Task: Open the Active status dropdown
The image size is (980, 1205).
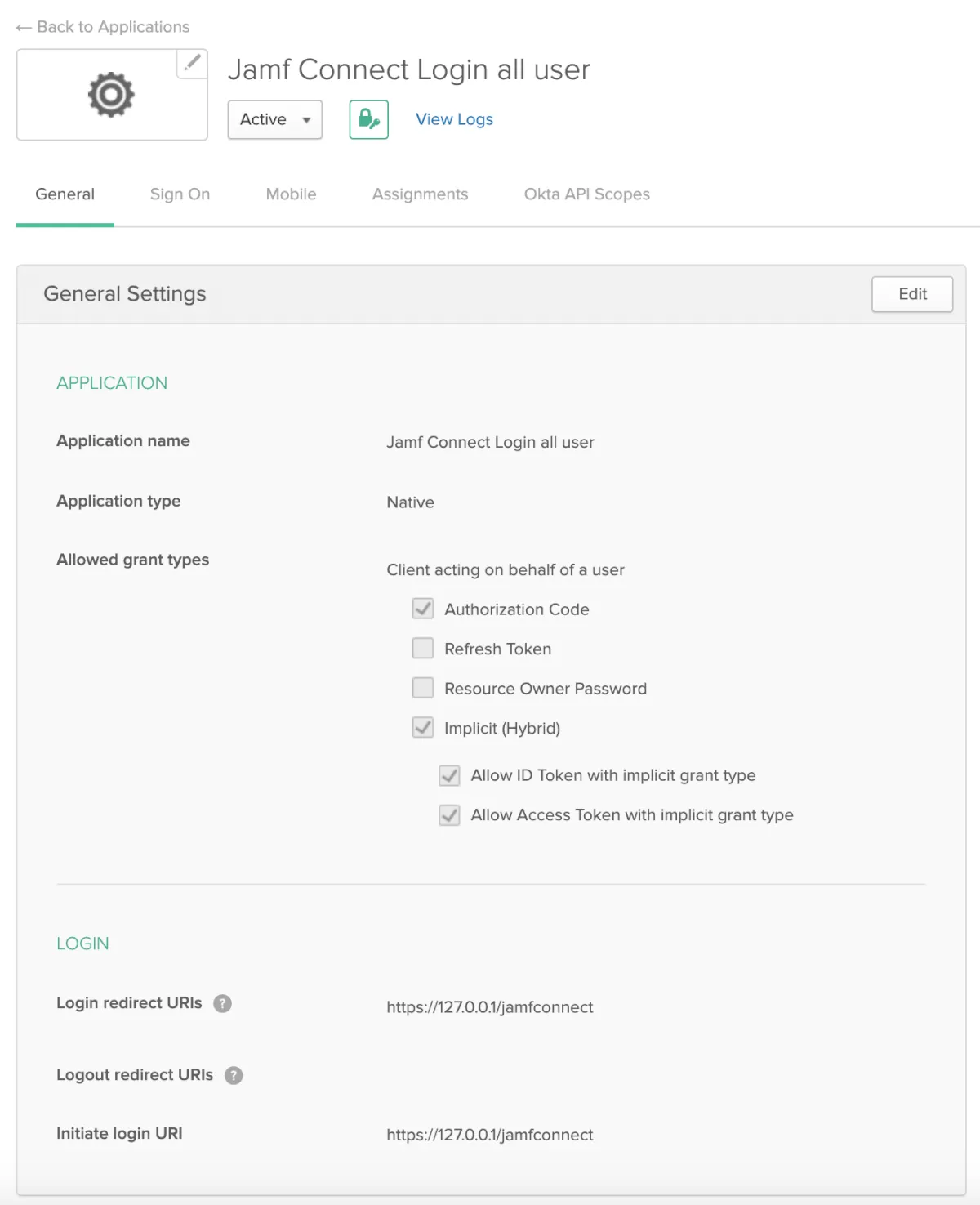Action: (274, 119)
